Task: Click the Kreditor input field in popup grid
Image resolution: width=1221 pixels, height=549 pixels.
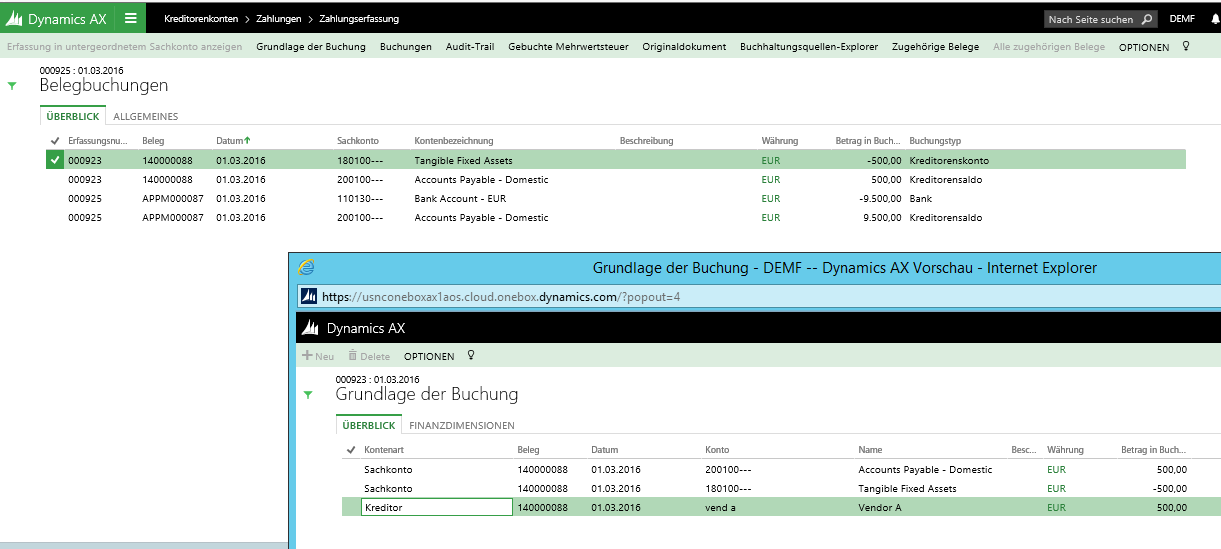Action: click(x=436, y=508)
